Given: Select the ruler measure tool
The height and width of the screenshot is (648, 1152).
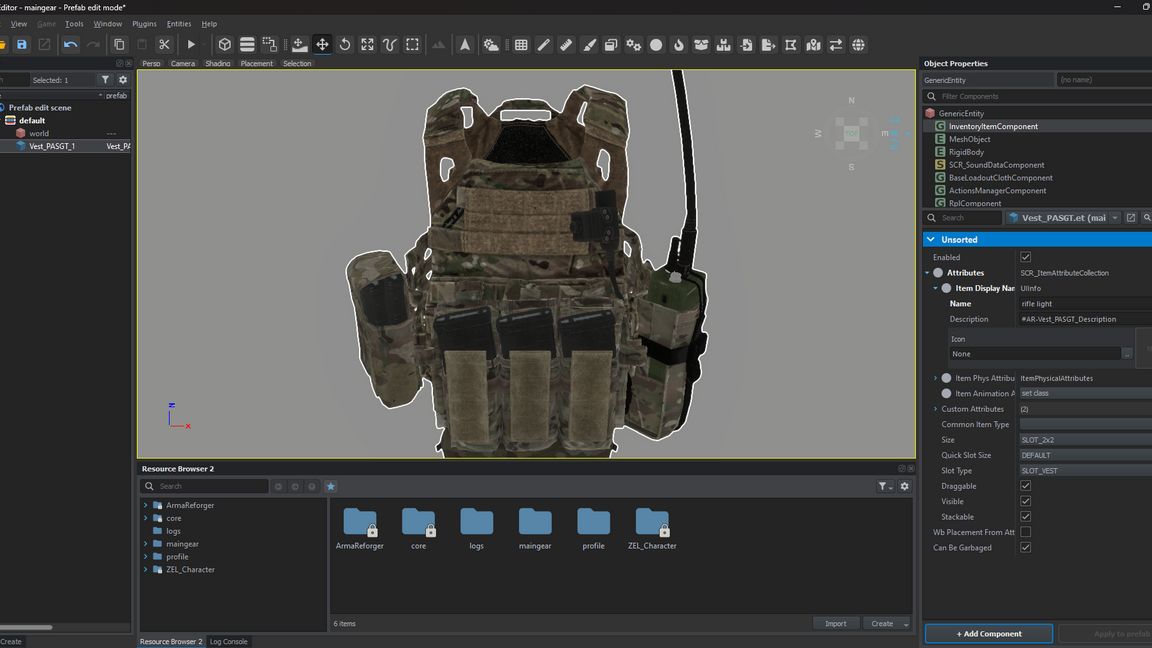Looking at the screenshot, I should click(x=566, y=45).
